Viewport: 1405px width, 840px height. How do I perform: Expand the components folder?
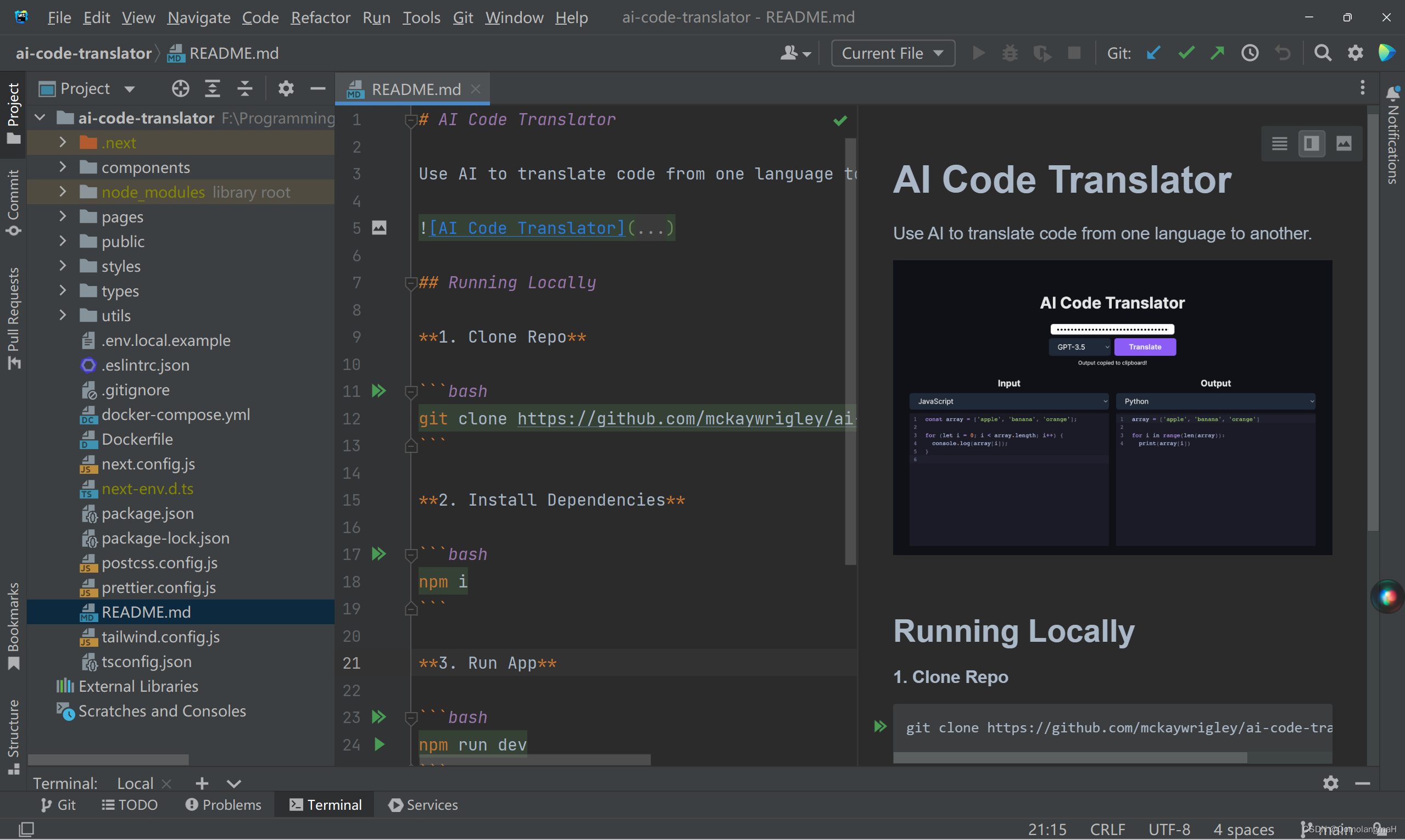[x=63, y=167]
